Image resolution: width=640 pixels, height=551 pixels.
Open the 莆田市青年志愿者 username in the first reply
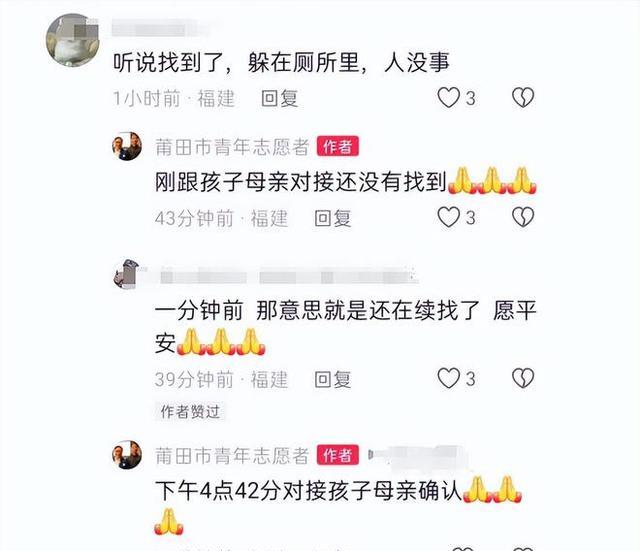(x=232, y=147)
